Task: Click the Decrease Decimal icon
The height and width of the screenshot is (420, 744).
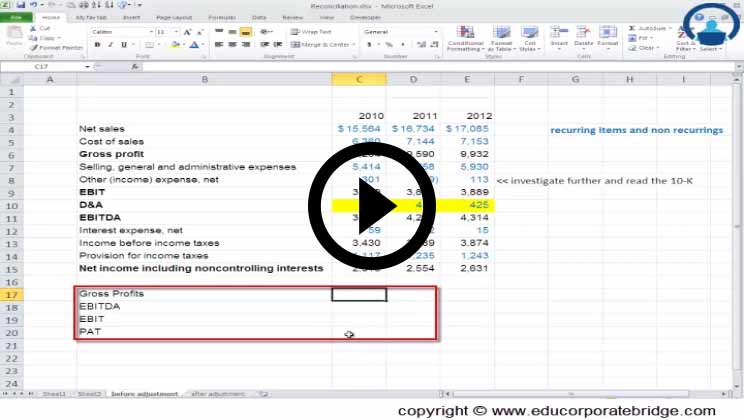Action: 434,45
